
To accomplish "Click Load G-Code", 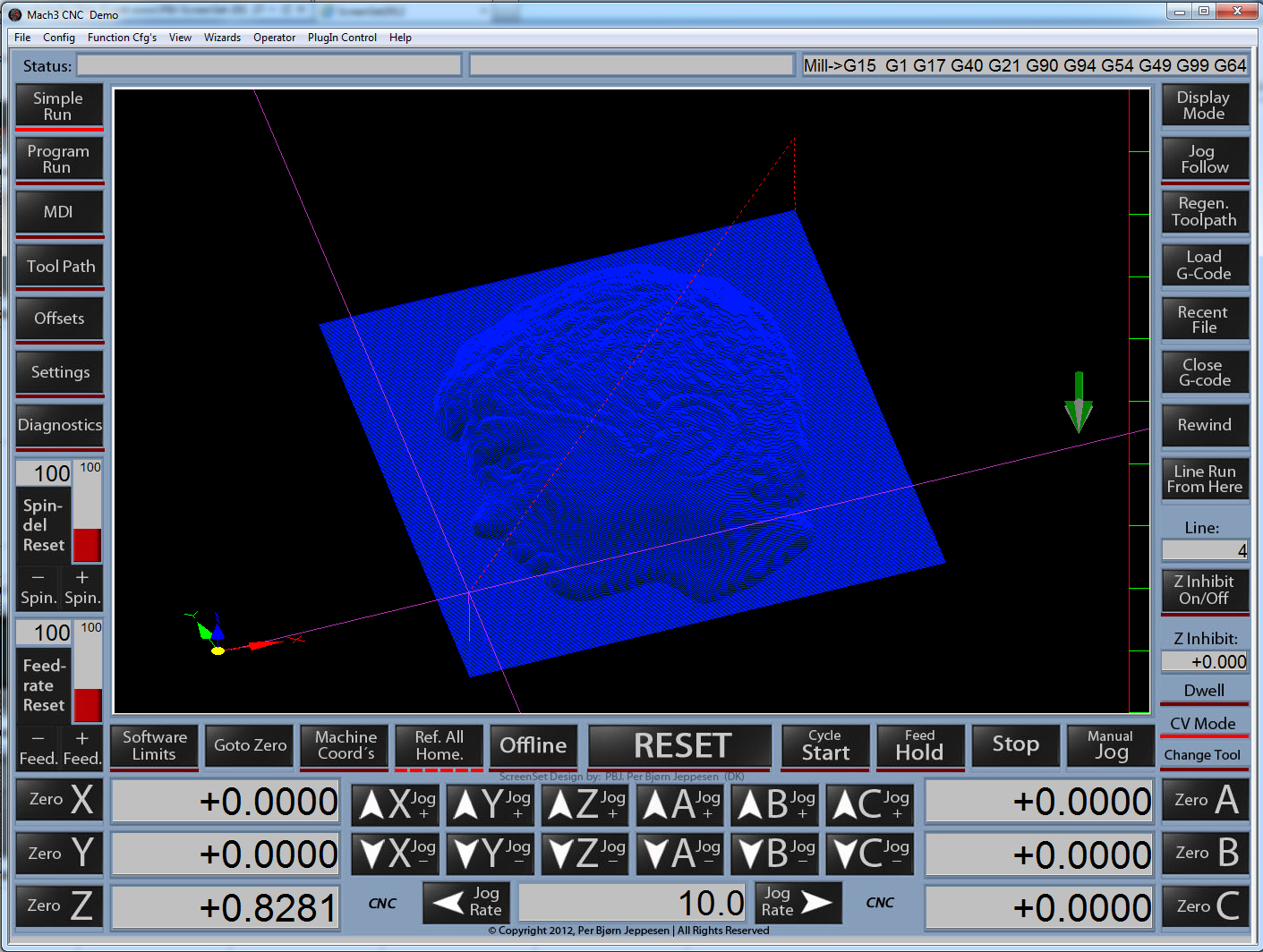I will point(1205,266).
